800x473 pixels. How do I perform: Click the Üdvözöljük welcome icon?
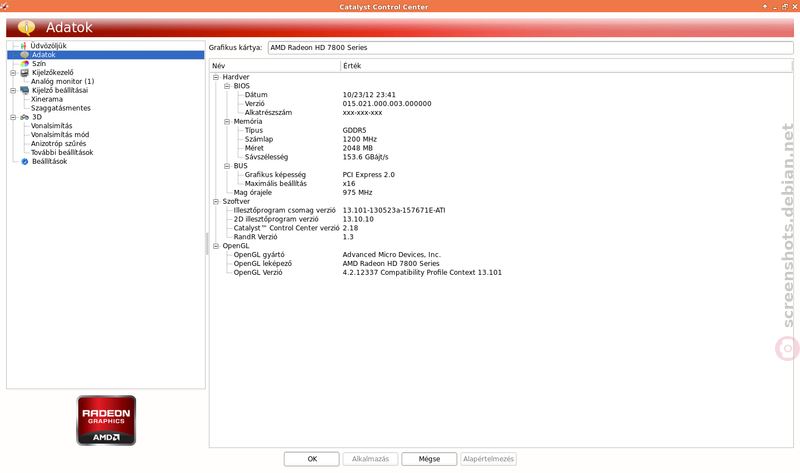pos(23,46)
